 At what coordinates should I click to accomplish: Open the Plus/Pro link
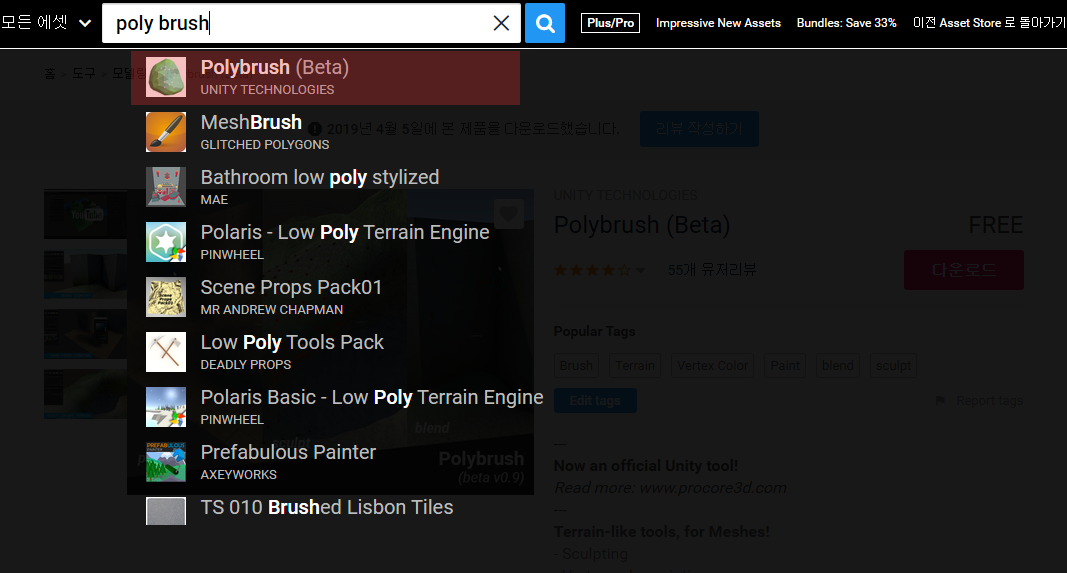[x=610, y=23]
